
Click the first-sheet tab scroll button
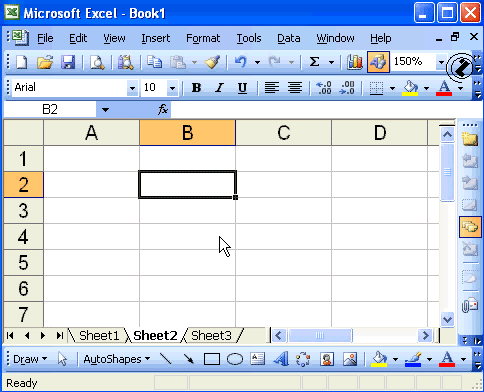(x=10, y=335)
